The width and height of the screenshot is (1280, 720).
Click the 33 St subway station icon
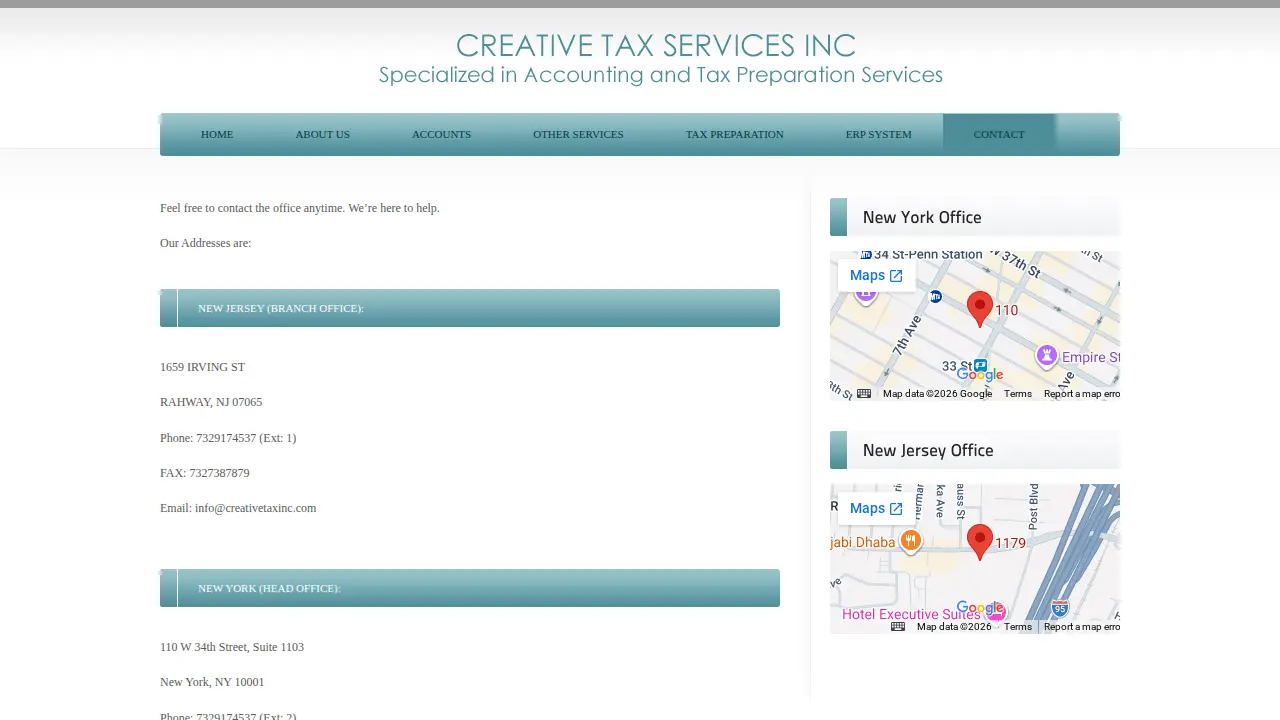pyautogui.click(x=981, y=366)
